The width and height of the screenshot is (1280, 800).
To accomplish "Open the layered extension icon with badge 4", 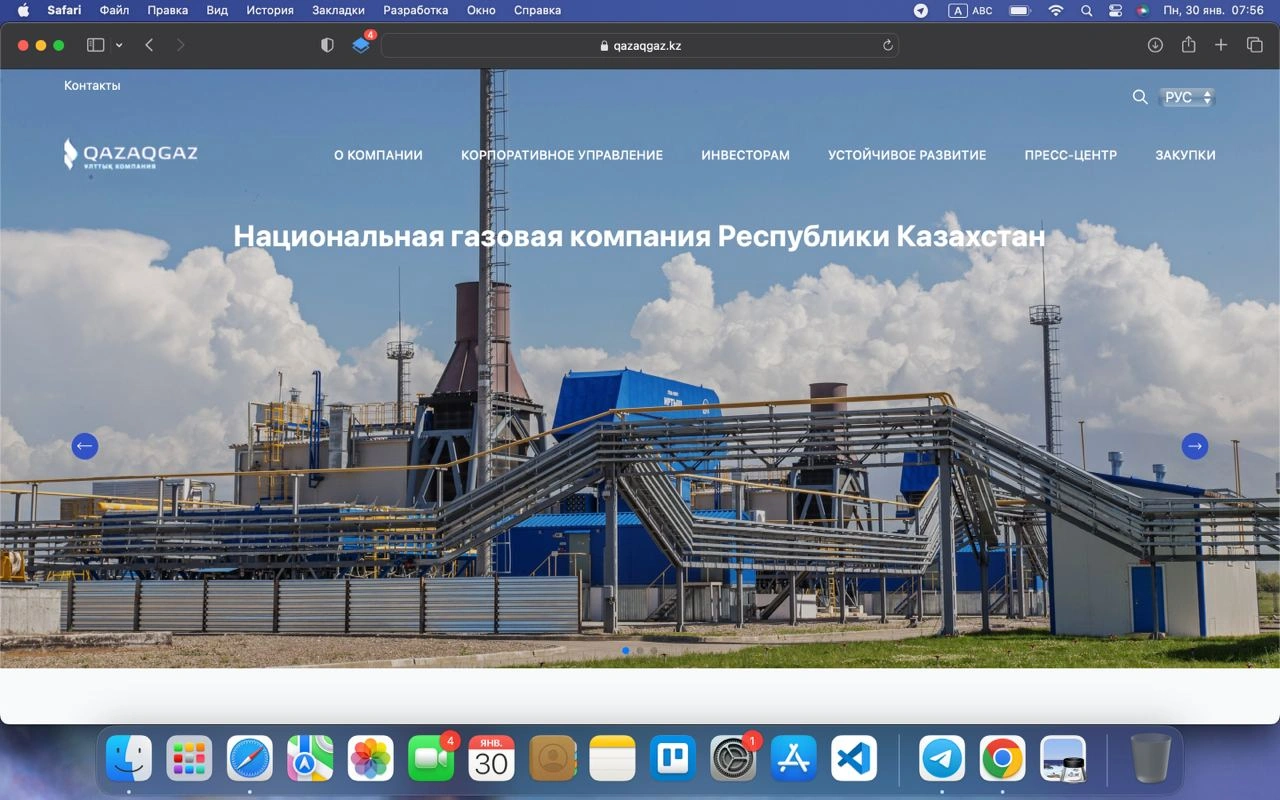I will 361,45.
